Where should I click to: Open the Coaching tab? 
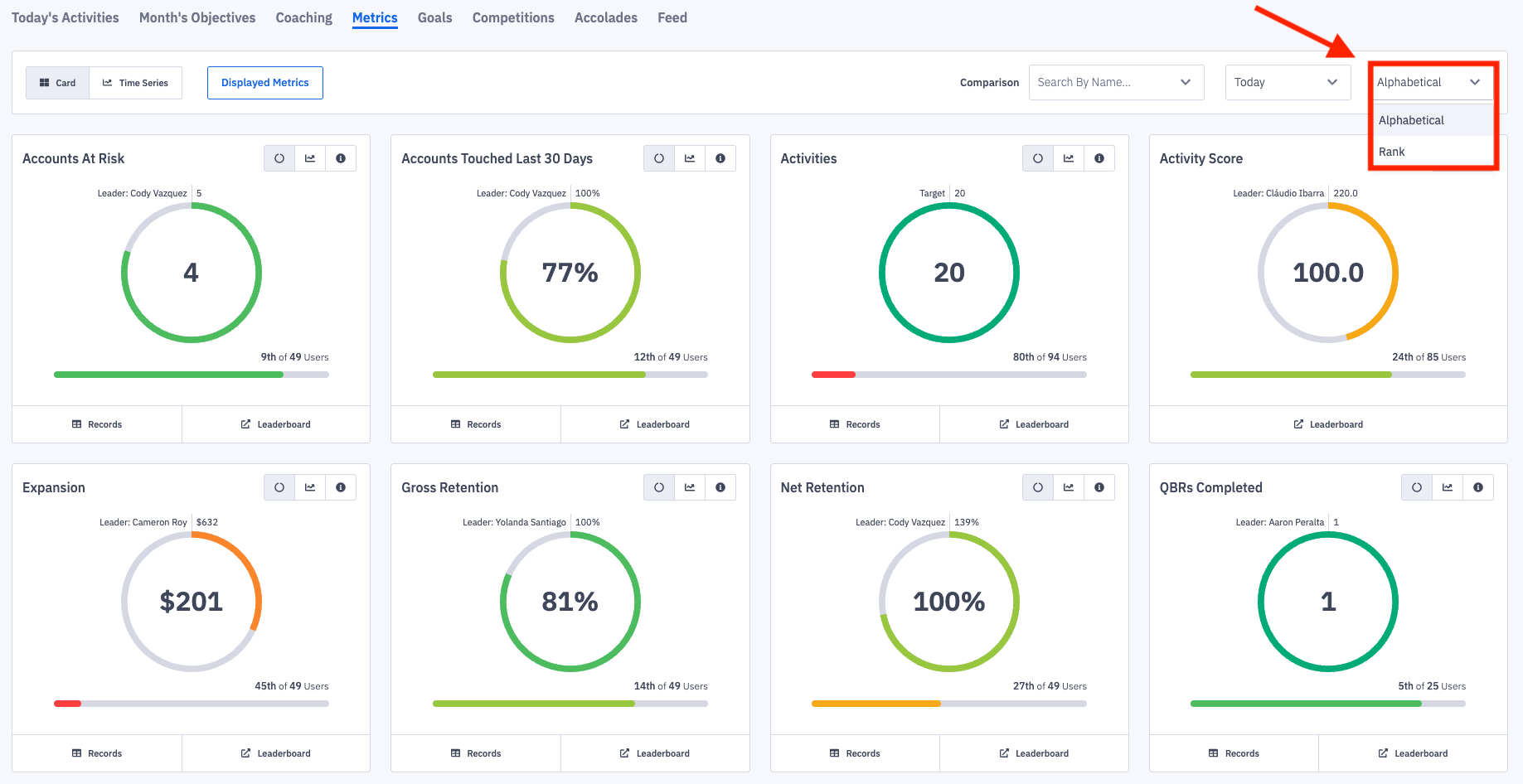click(x=304, y=17)
